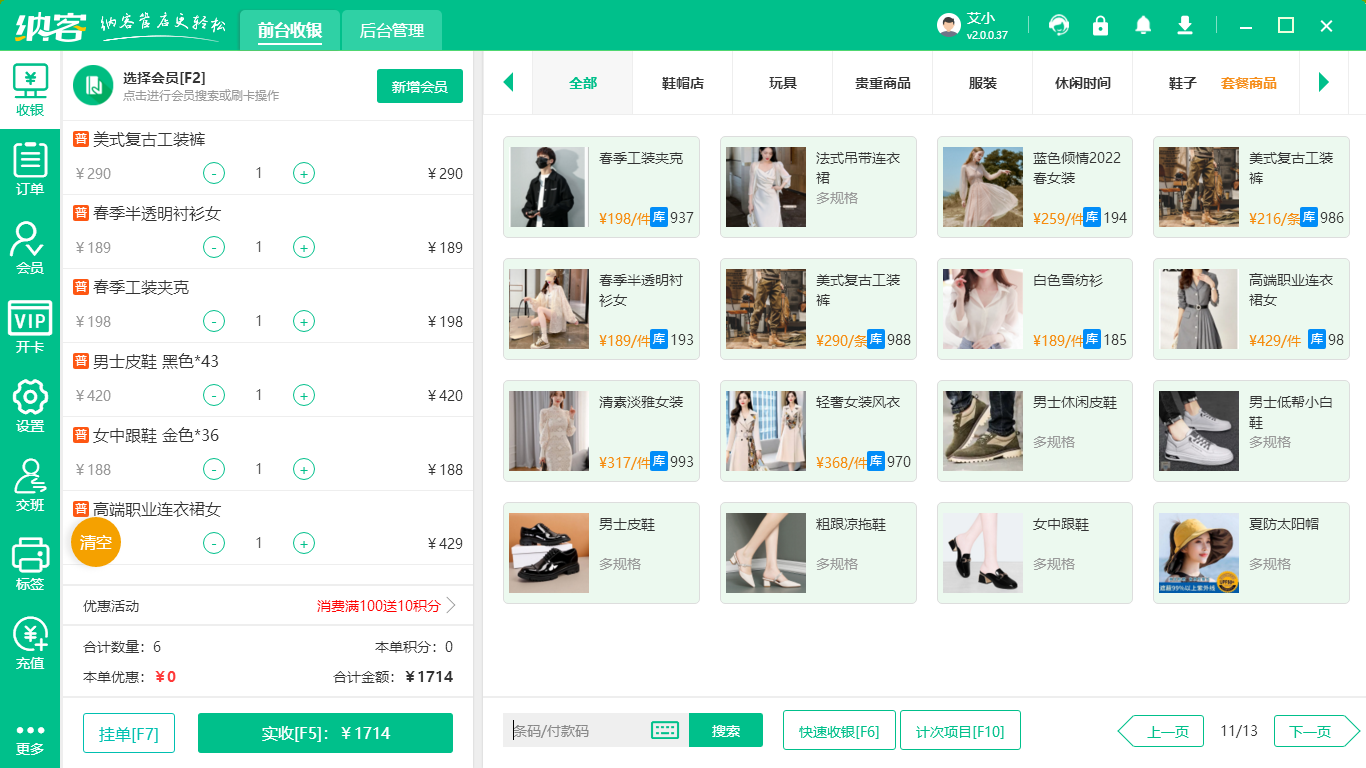Decrease quantity of 男士皮鞋 黑色*43
Image resolution: width=1366 pixels, height=768 pixels.
point(214,395)
